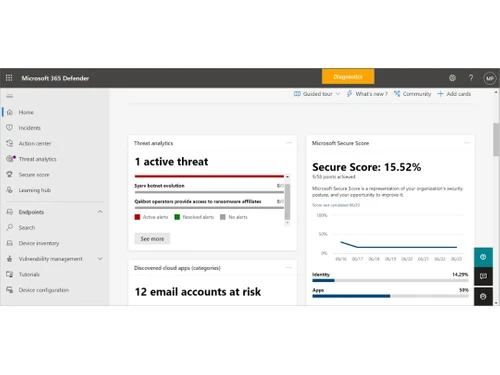Click red Active alerts legend swatch
The image size is (500, 375).
[137, 217]
